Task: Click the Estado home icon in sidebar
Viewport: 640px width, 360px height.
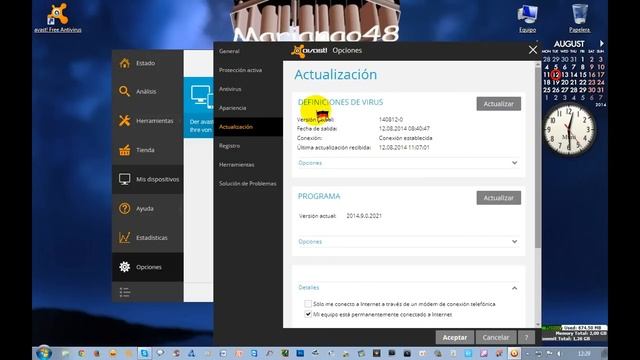Action: (x=124, y=63)
